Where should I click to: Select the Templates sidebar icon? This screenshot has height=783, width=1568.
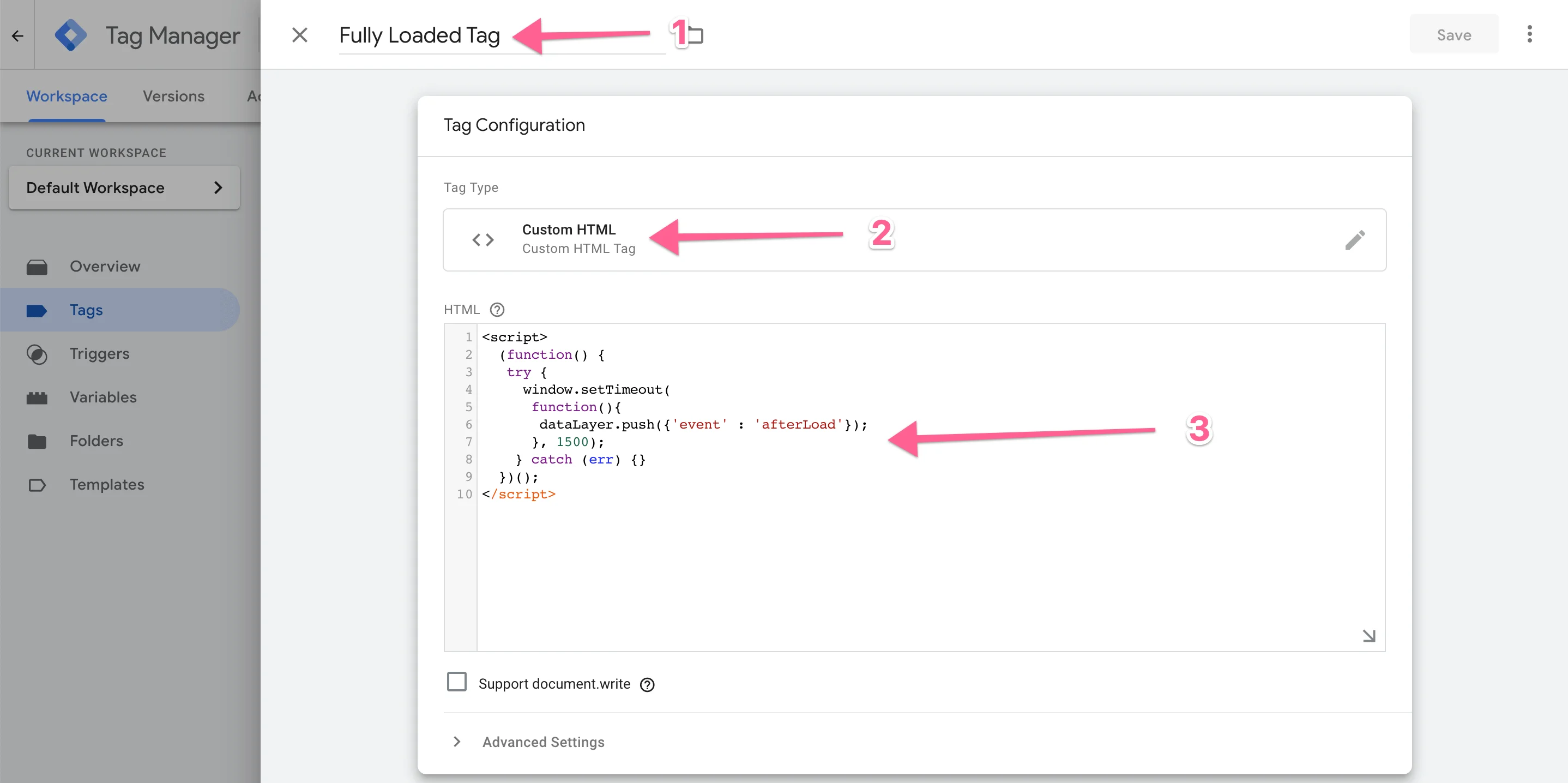click(37, 485)
